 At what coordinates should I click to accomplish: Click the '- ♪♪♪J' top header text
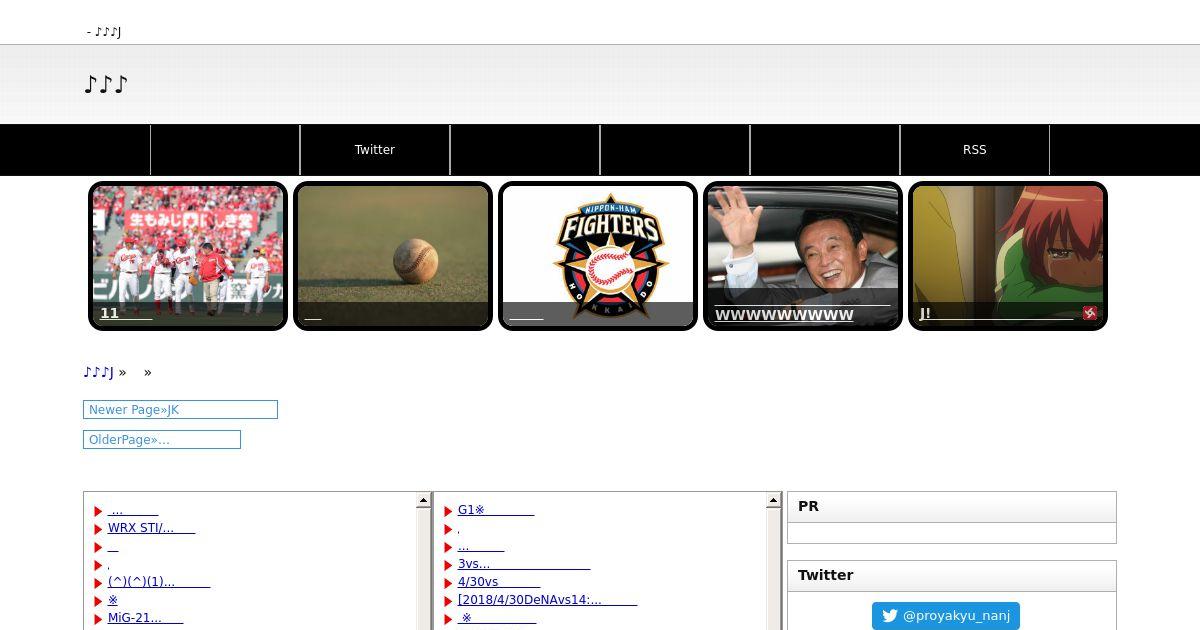pos(104,32)
